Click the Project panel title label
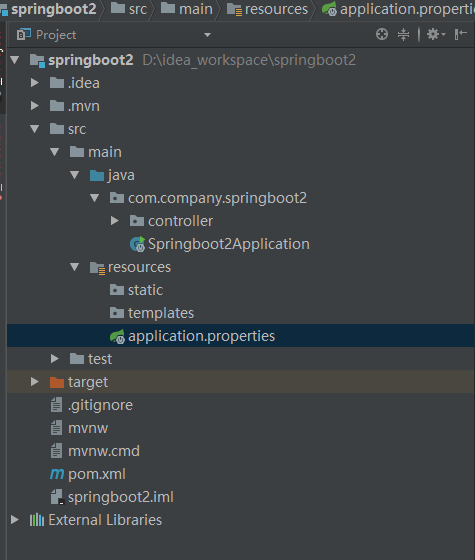The height and width of the screenshot is (560, 475). pos(56,35)
